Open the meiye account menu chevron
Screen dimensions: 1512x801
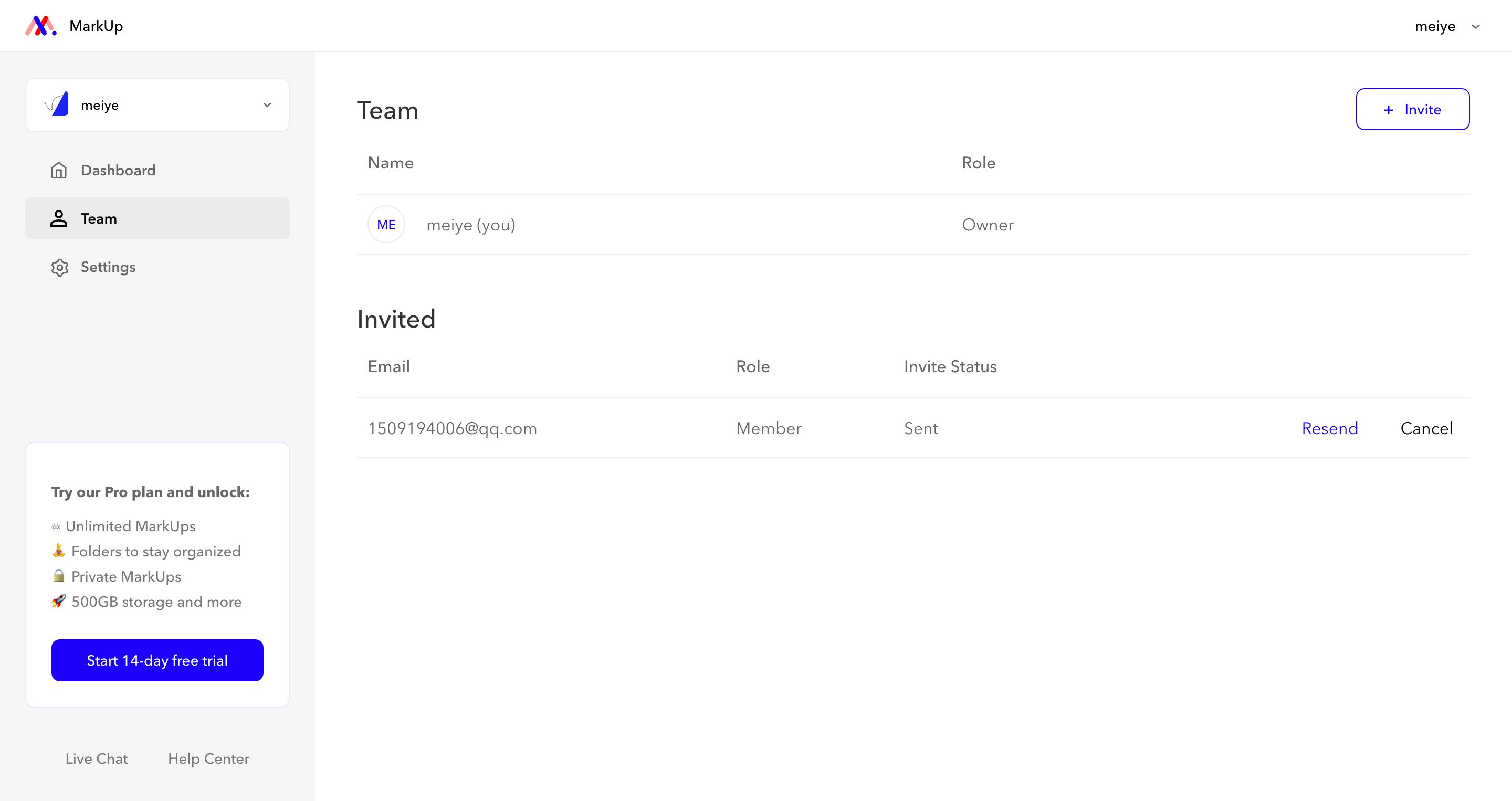tap(1476, 26)
